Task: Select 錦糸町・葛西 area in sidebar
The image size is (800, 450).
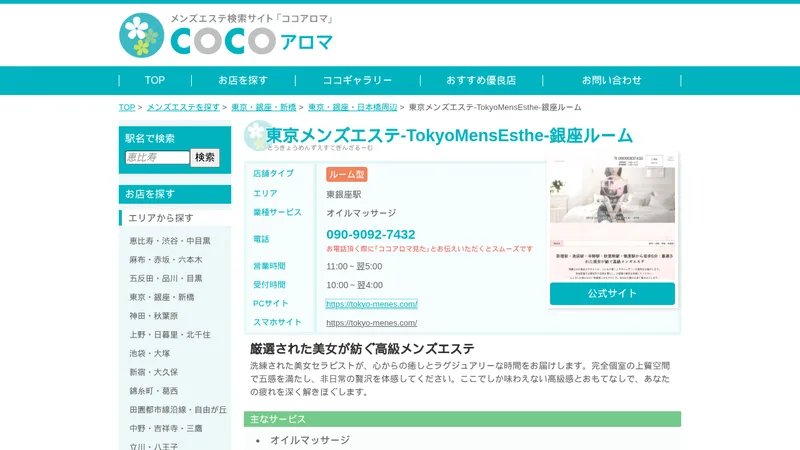Action: 154,391
